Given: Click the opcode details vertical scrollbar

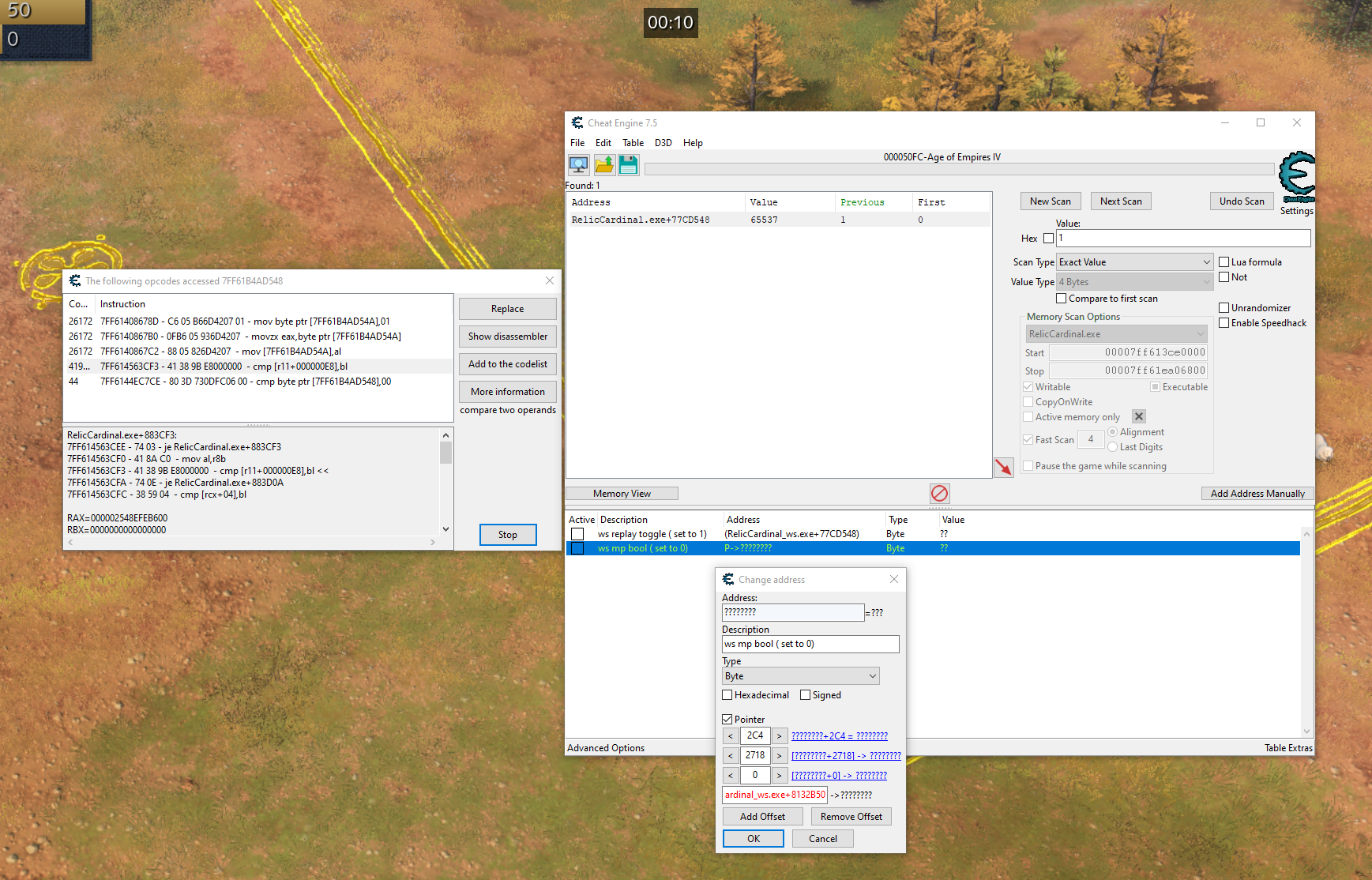Looking at the screenshot, I should (445, 482).
